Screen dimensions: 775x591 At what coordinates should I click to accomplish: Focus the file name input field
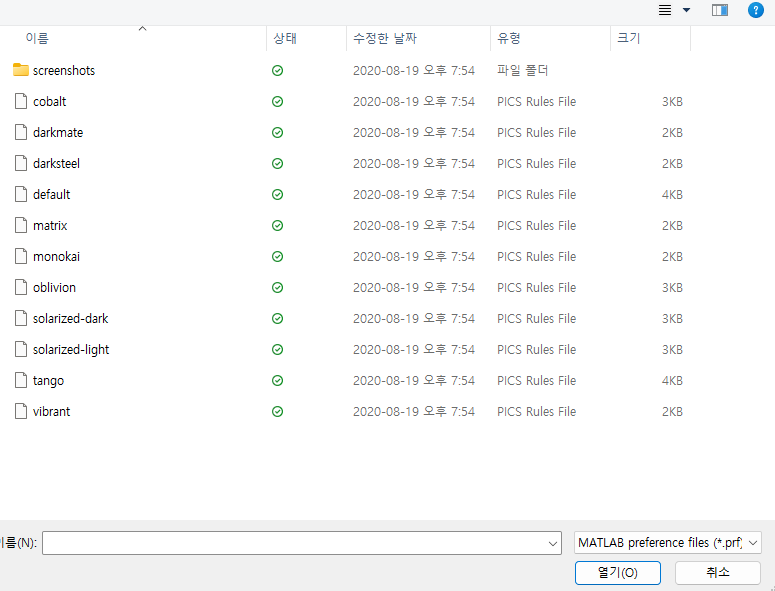(x=301, y=543)
